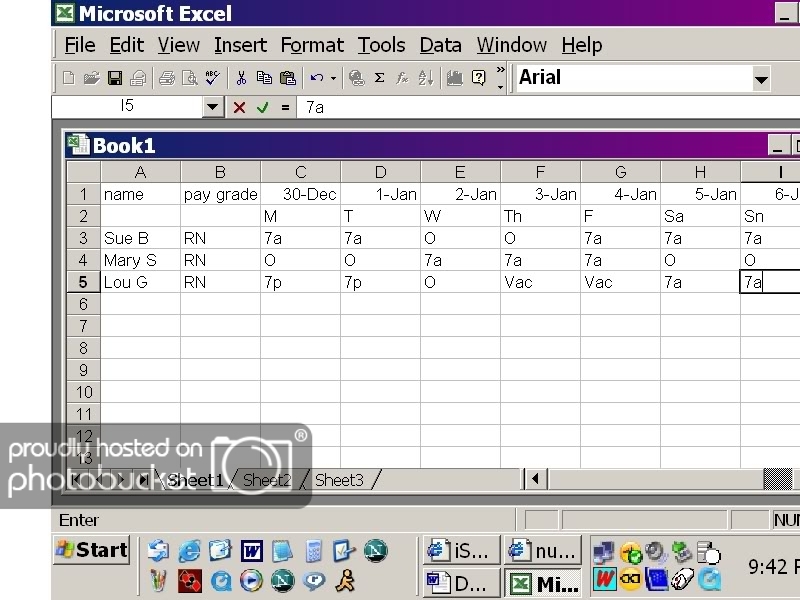Click the Edit Formula equals button
This screenshot has width=800, height=600.
pos(285,108)
